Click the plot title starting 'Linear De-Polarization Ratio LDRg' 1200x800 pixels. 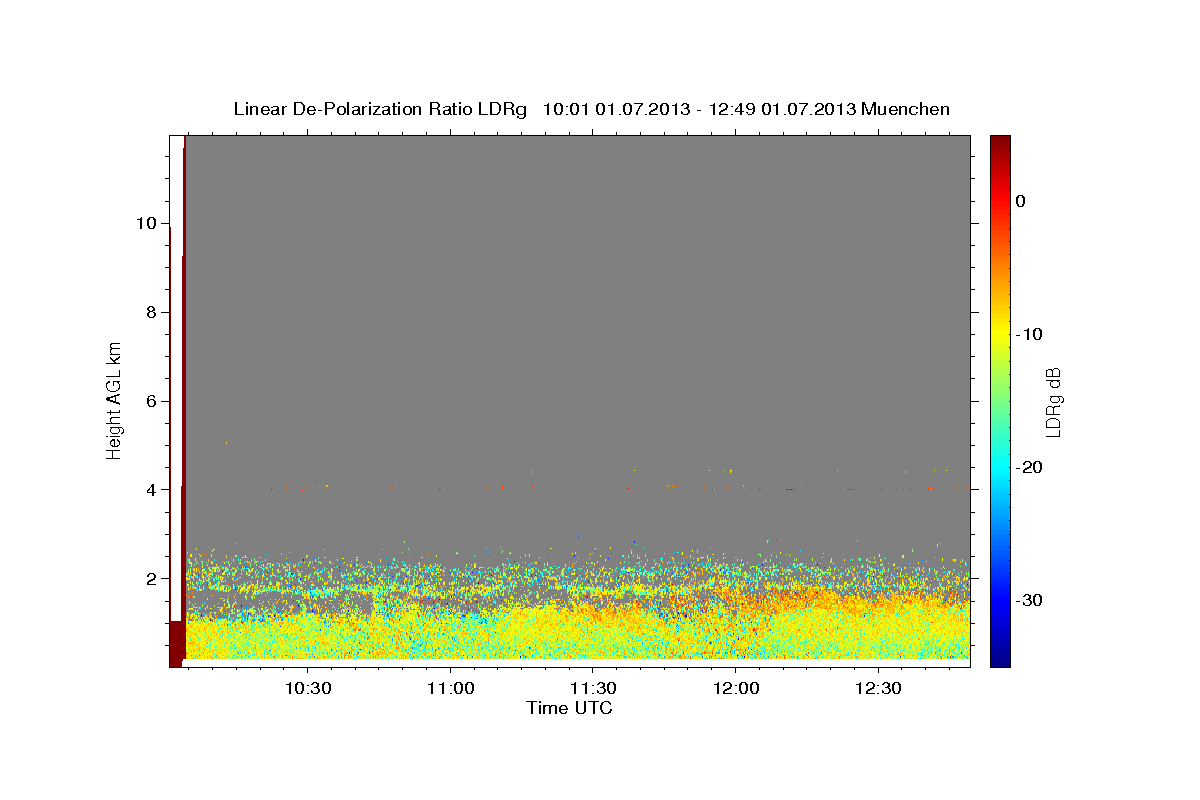(x=591, y=108)
